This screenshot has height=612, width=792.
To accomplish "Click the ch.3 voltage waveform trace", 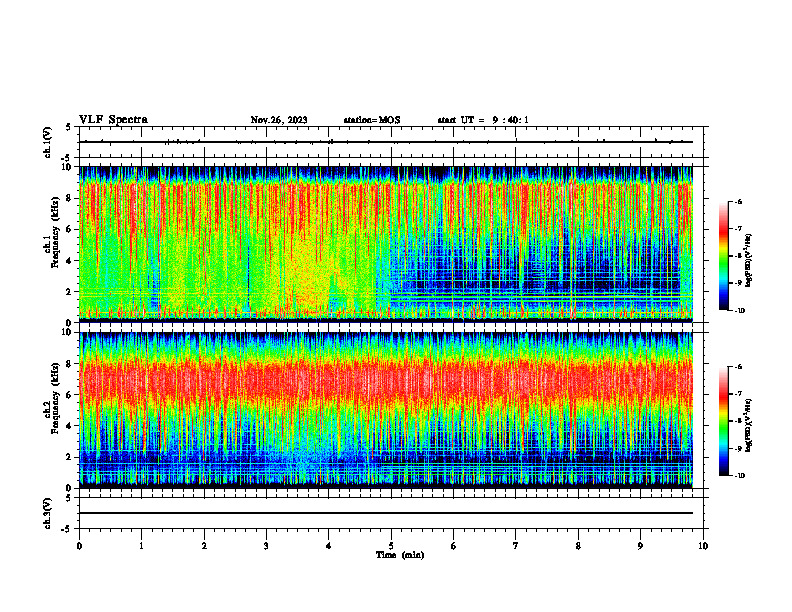I will [386, 513].
